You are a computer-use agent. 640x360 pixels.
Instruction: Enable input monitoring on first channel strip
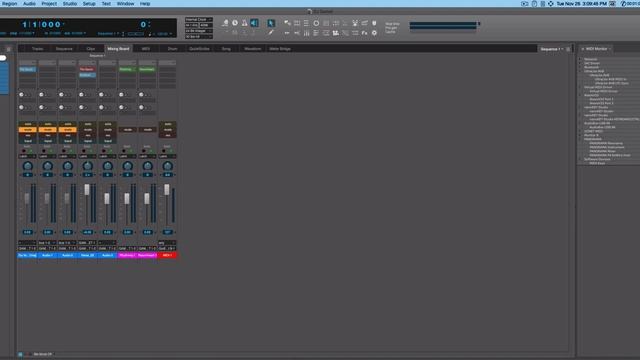[27, 141]
